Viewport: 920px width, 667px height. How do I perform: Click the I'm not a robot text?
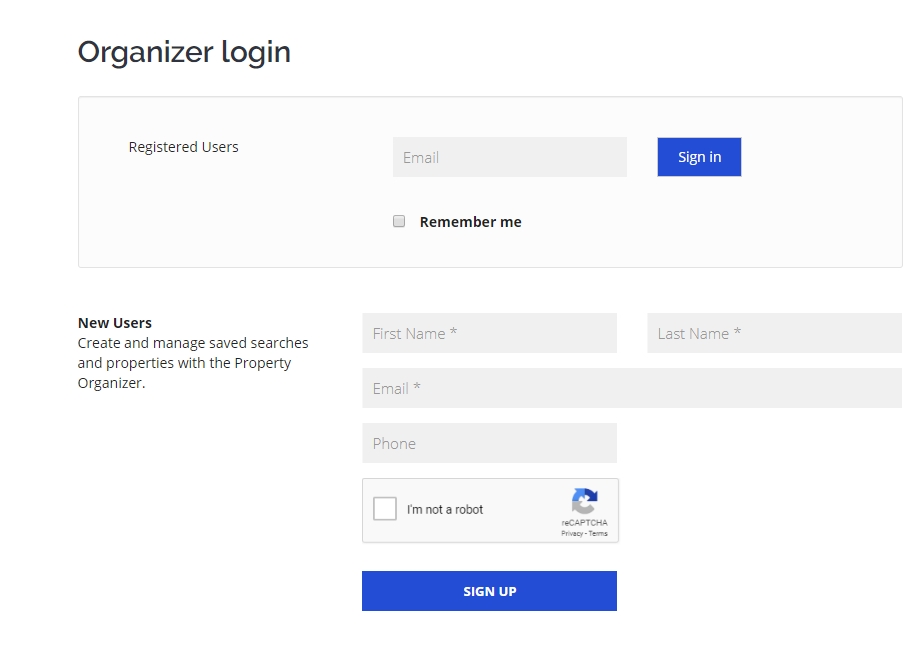coord(445,510)
